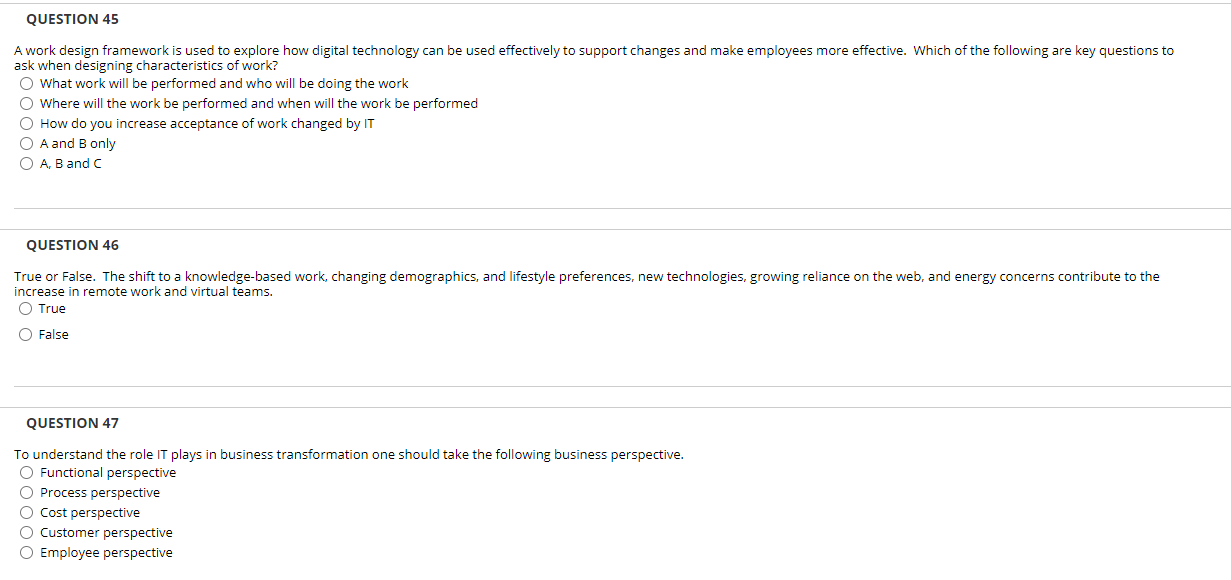This screenshot has width=1231, height=580.
Task: Choose "How do you increase acceptance of work changed by IT"
Action: (25, 123)
